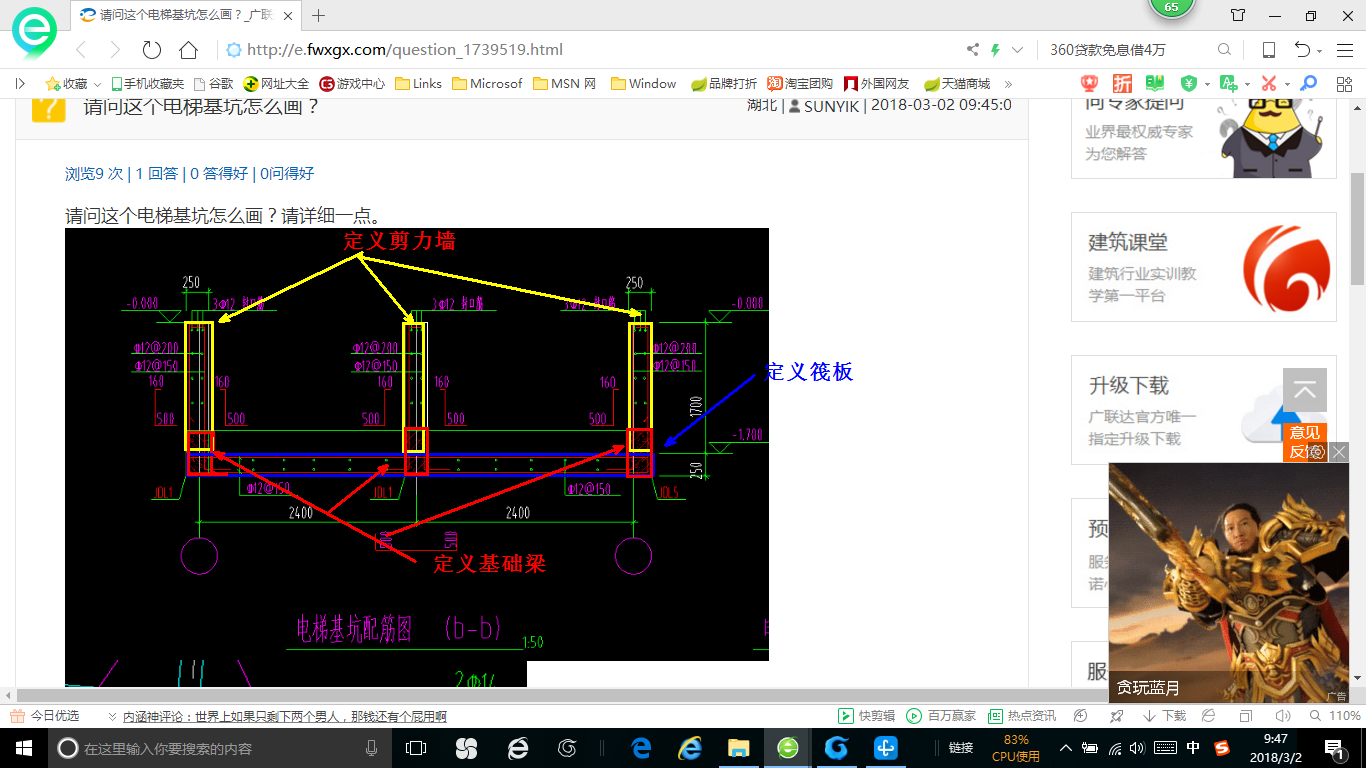Click the 360贷款 search input field
This screenshot has height=768, width=1366.
tap(1128, 50)
